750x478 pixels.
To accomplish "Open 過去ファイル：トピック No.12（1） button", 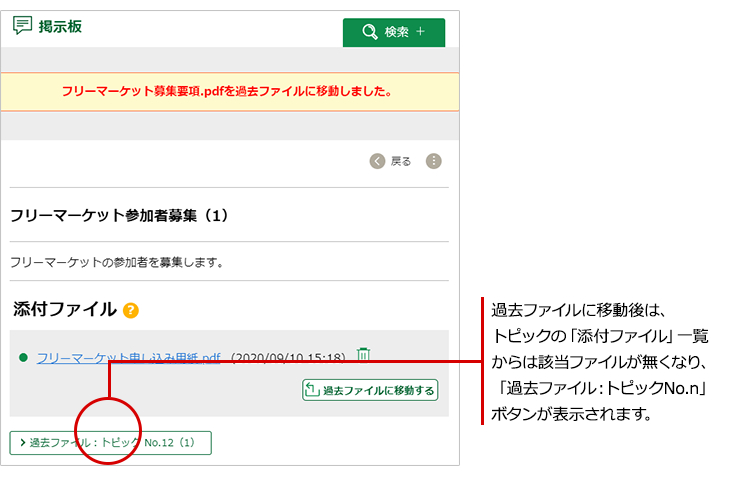I will tap(110, 443).
